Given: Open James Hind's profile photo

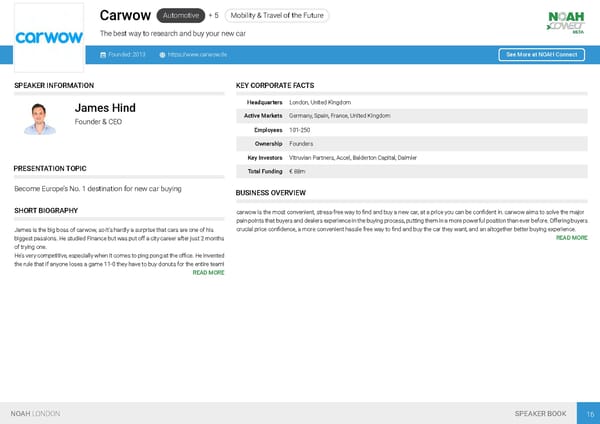Looking at the screenshot, I should click(39, 117).
